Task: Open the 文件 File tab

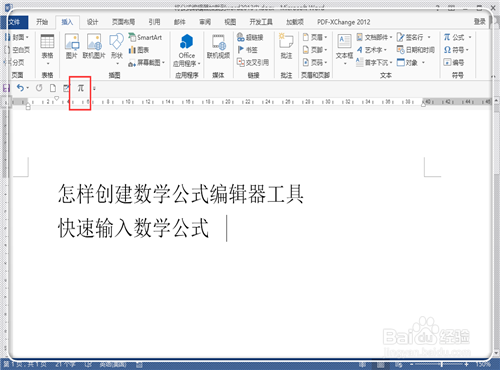Action: pos(14,22)
